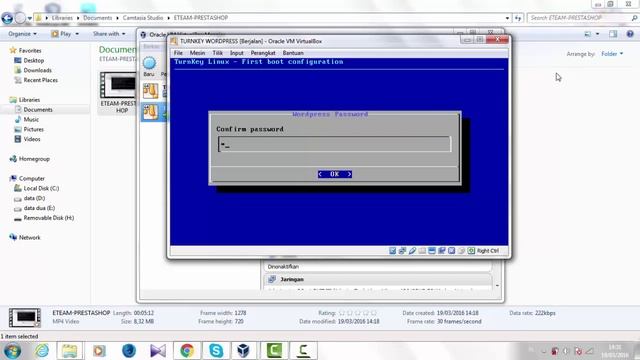Click Documents in the address breadcrumb

(98, 18)
